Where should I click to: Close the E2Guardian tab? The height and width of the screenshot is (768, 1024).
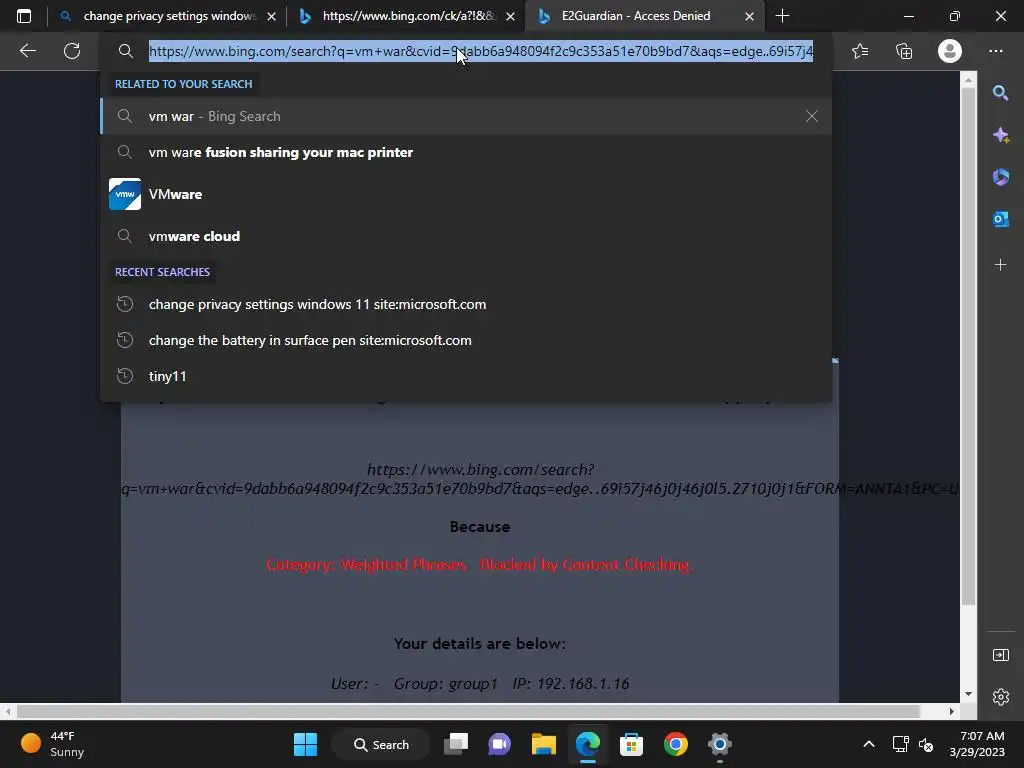pos(750,16)
